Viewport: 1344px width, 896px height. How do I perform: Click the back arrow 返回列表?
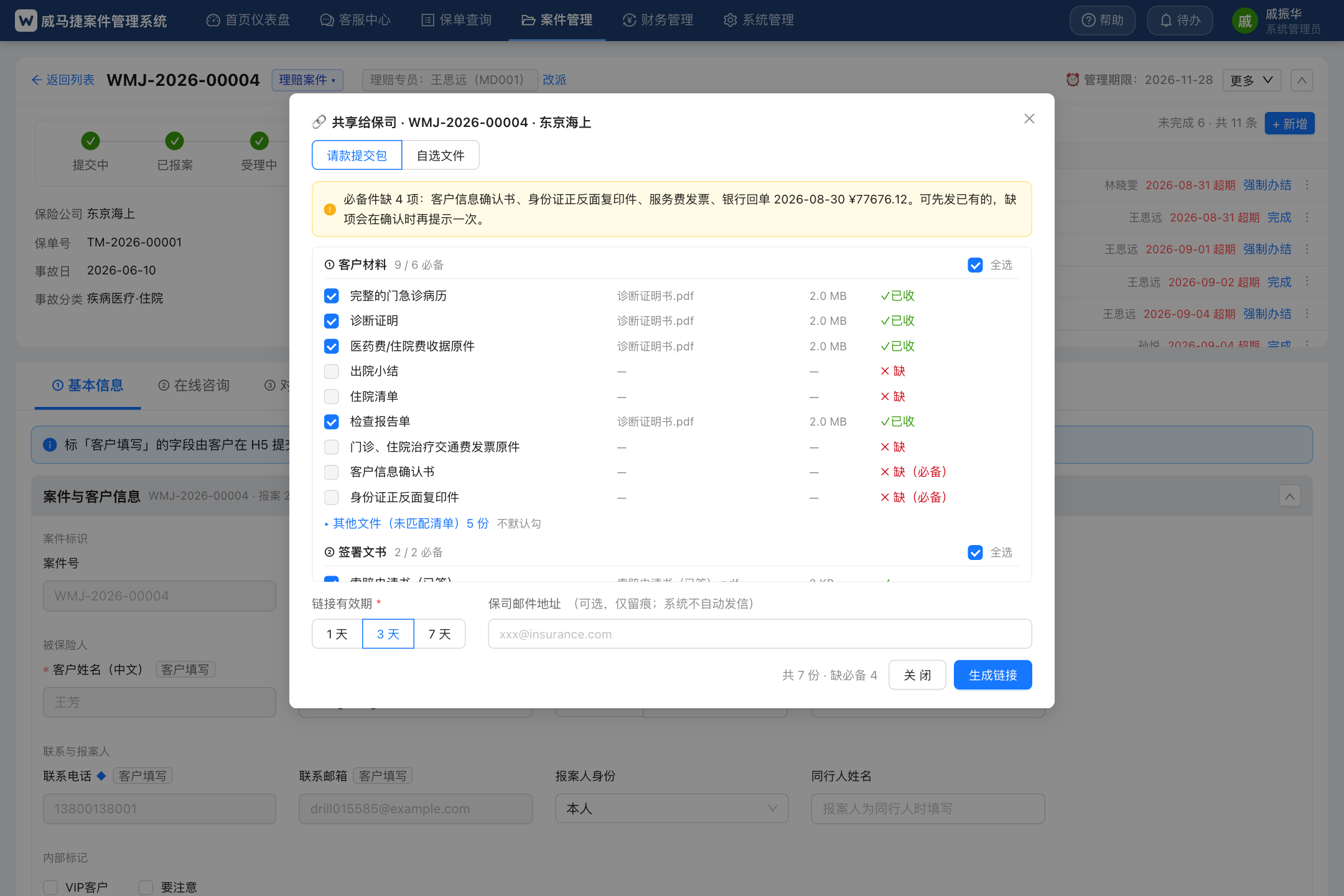point(63,80)
